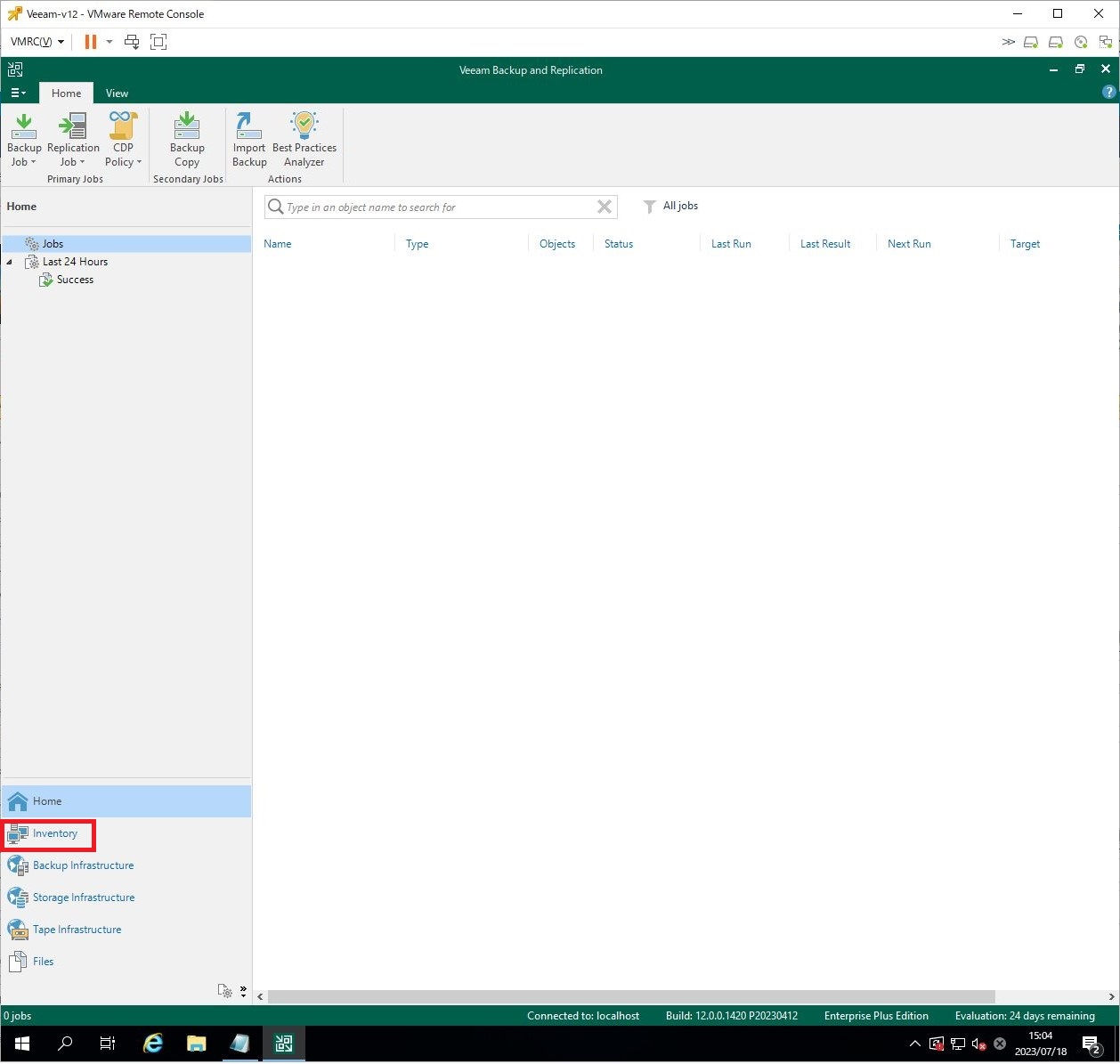Sort by Name column header
The image size is (1120, 1064).
(x=278, y=243)
